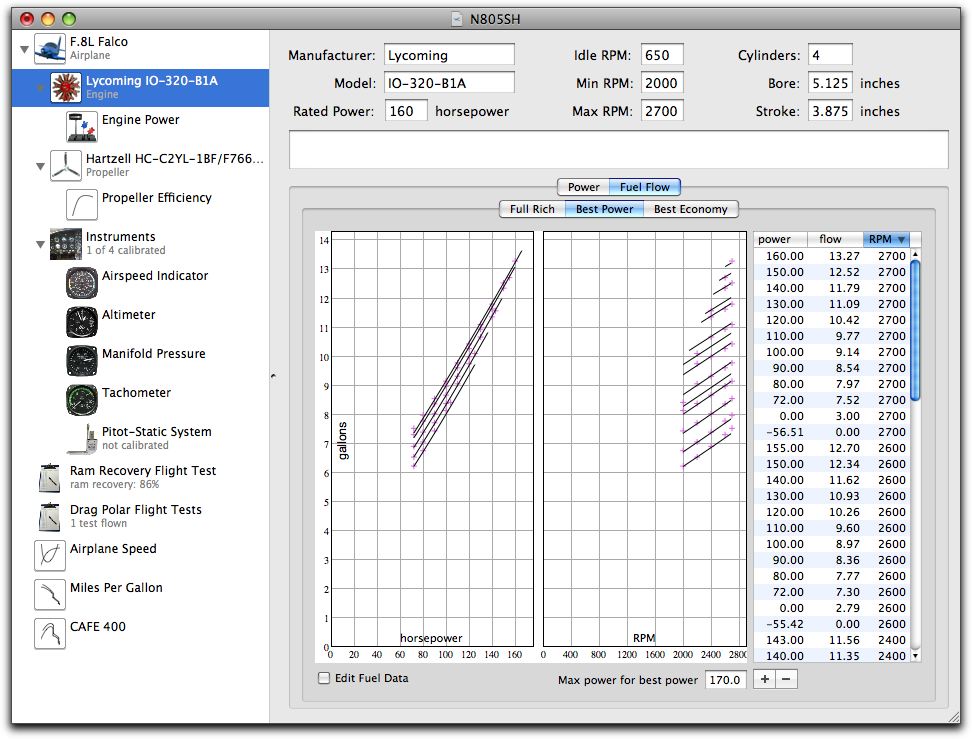Click the Bore field
The image size is (972, 739).
(x=831, y=82)
